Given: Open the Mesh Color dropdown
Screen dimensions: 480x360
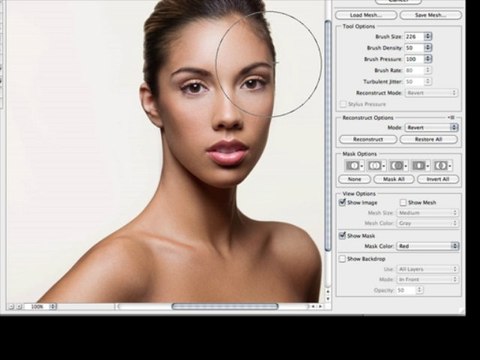Looking at the screenshot, I should [x=427, y=223].
